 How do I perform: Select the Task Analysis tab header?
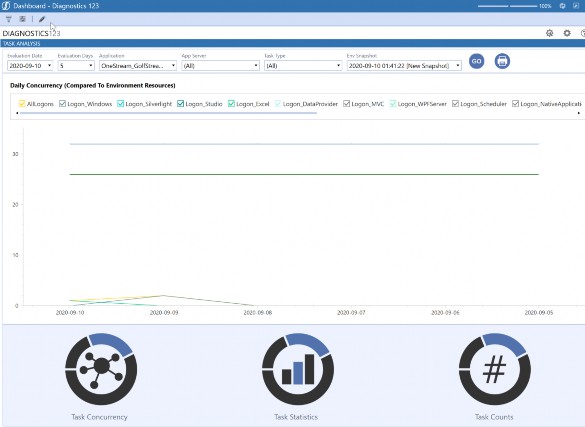tap(22, 44)
